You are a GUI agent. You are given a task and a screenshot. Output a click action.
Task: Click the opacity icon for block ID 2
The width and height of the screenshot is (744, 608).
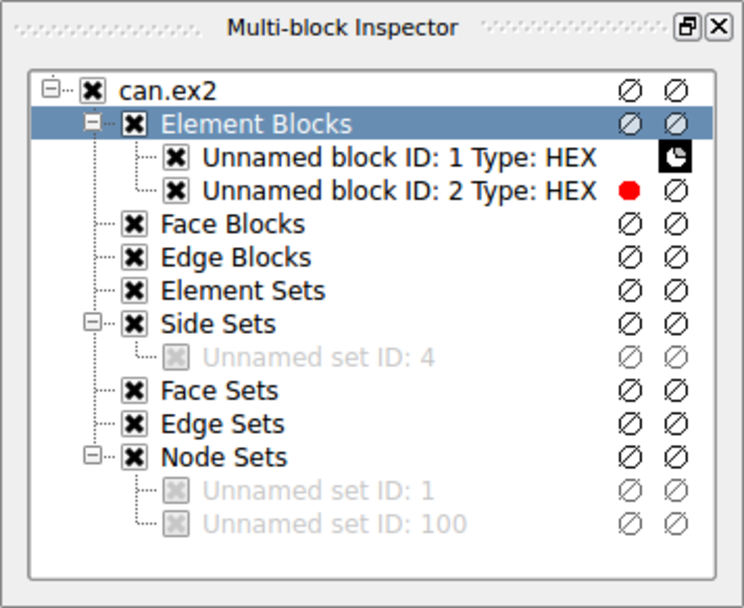(x=676, y=190)
